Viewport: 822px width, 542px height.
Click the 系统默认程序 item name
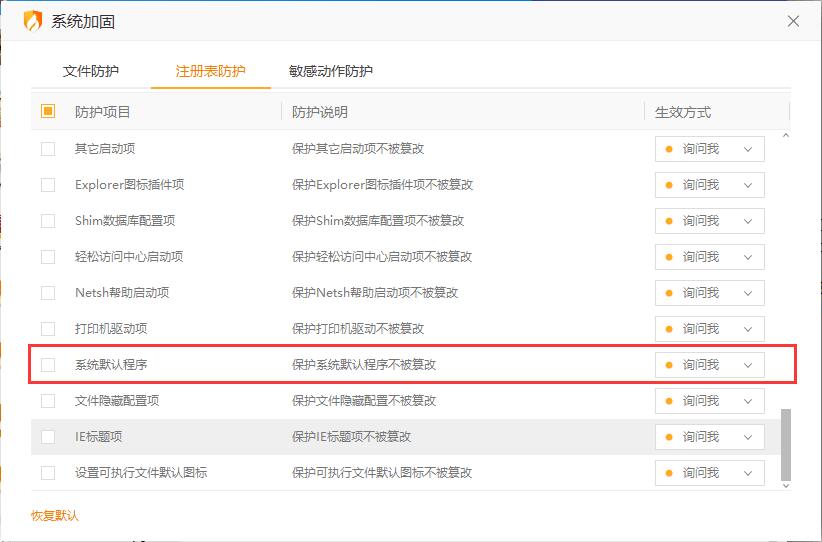[x=111, y=365]
